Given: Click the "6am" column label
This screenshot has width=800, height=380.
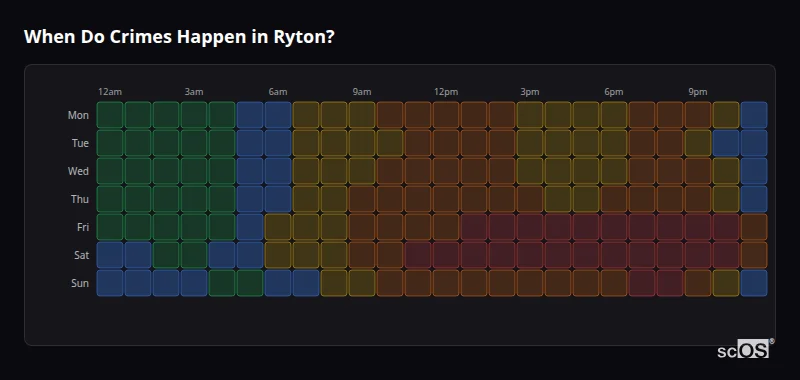Looking at the screenshot, I should pyautogui.click(x=278, y=92).
